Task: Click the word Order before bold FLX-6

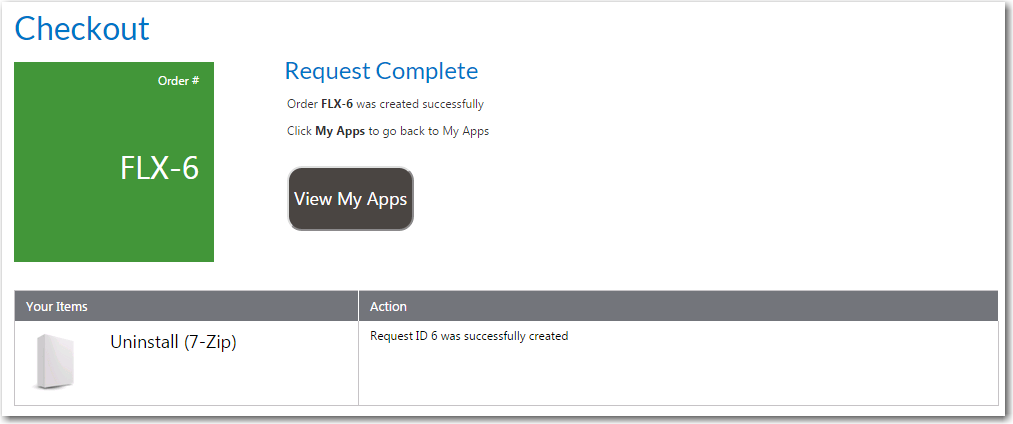Action: pos(302,104)
